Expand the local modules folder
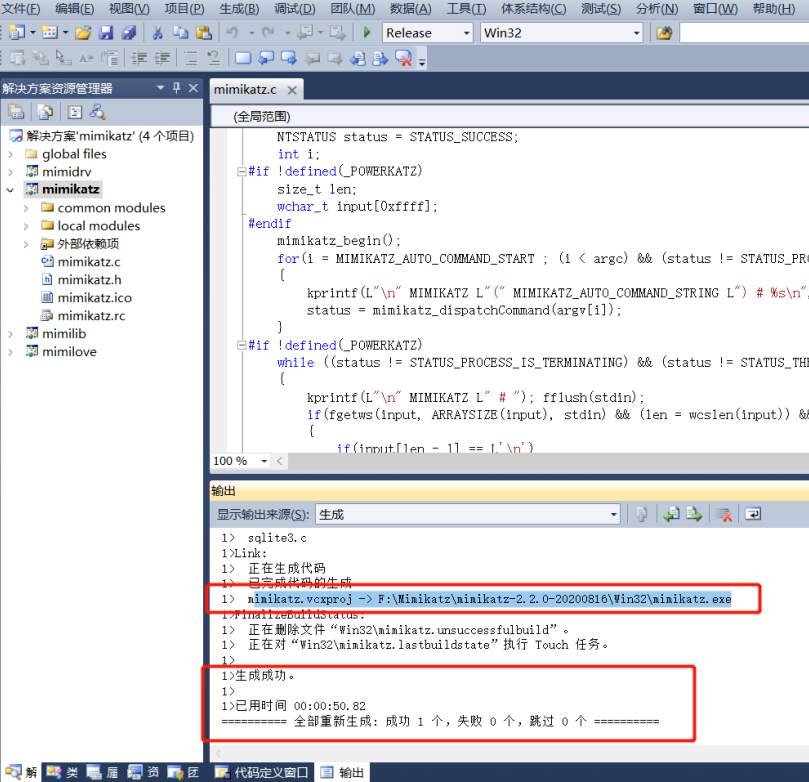This screenshot has width=809, height=782. pos(26,226)
